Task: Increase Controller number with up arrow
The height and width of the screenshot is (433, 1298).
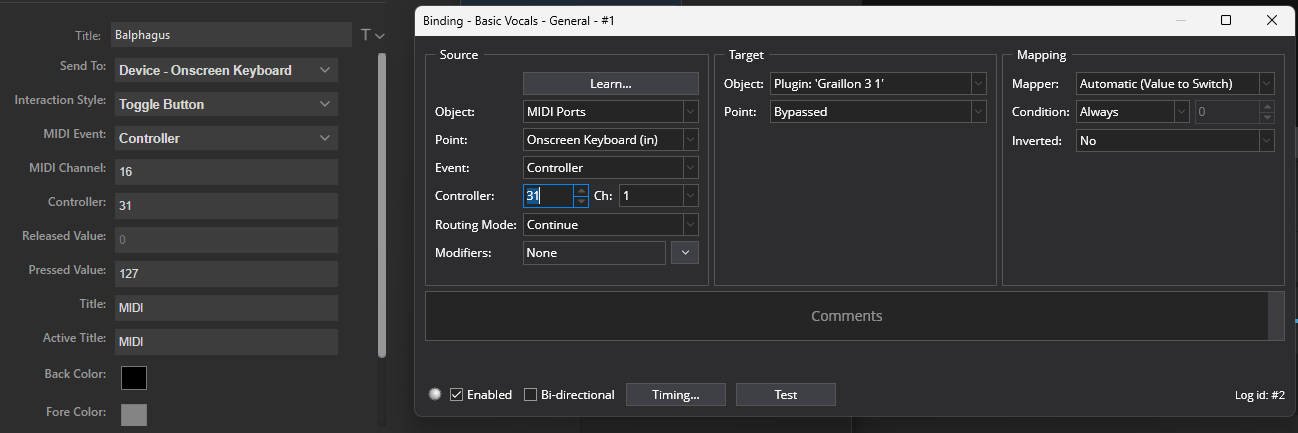Action: pos(581,190)
